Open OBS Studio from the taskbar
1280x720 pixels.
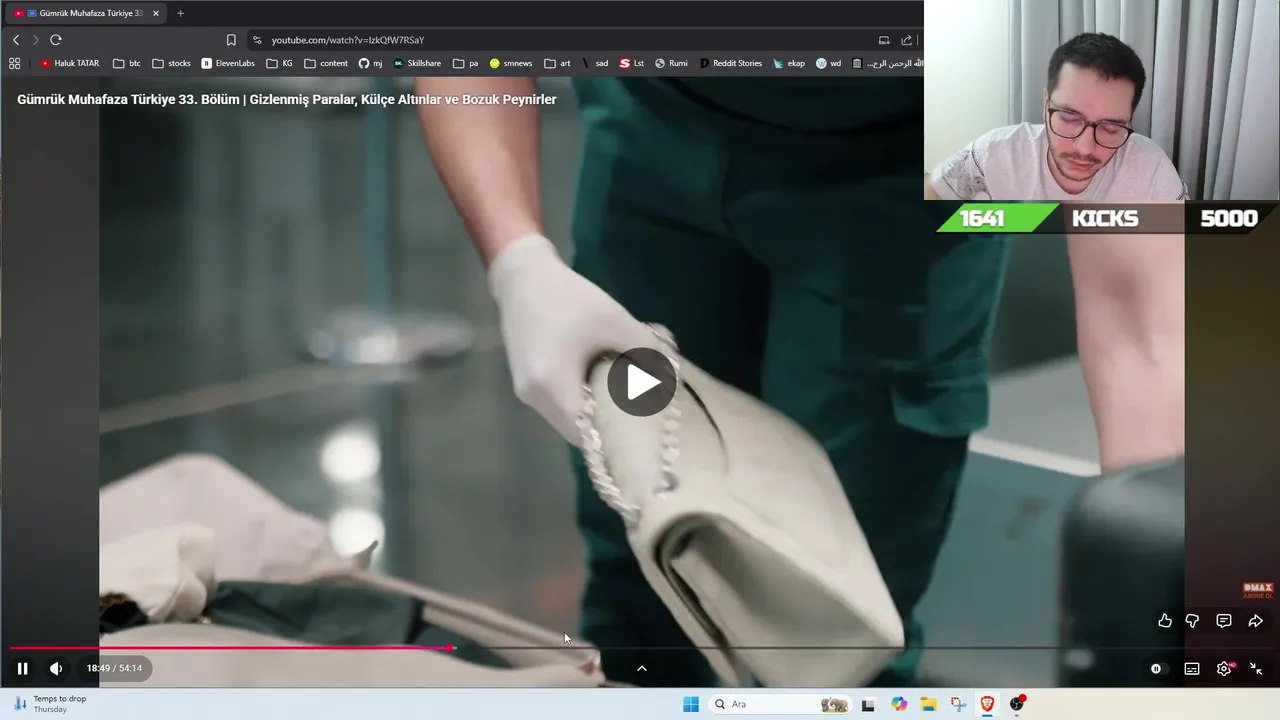click(x=1017, y=704)
